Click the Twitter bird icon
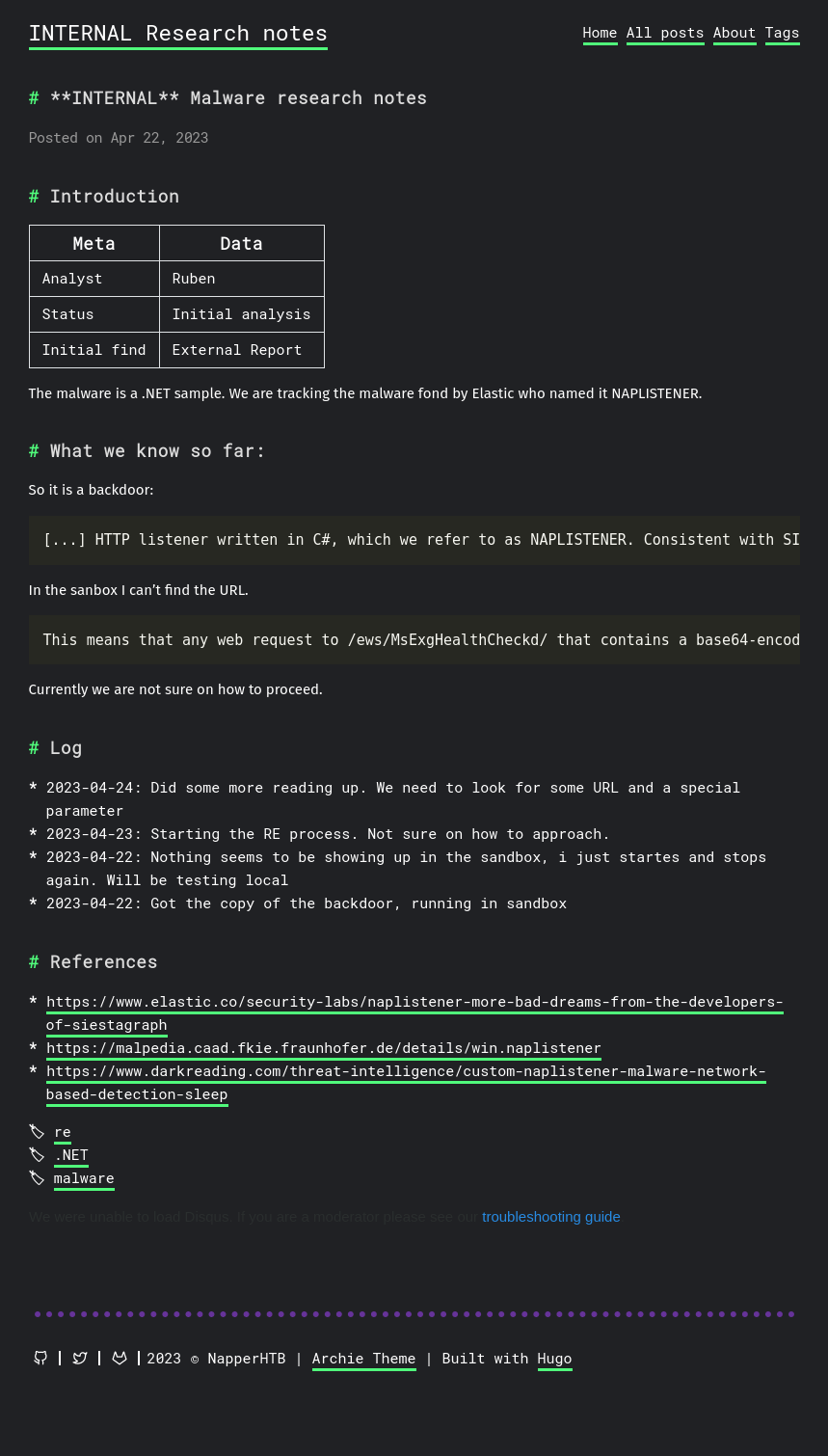Screen dimensions: 828x1456 pyautogui.click(x=80, y=1358)
